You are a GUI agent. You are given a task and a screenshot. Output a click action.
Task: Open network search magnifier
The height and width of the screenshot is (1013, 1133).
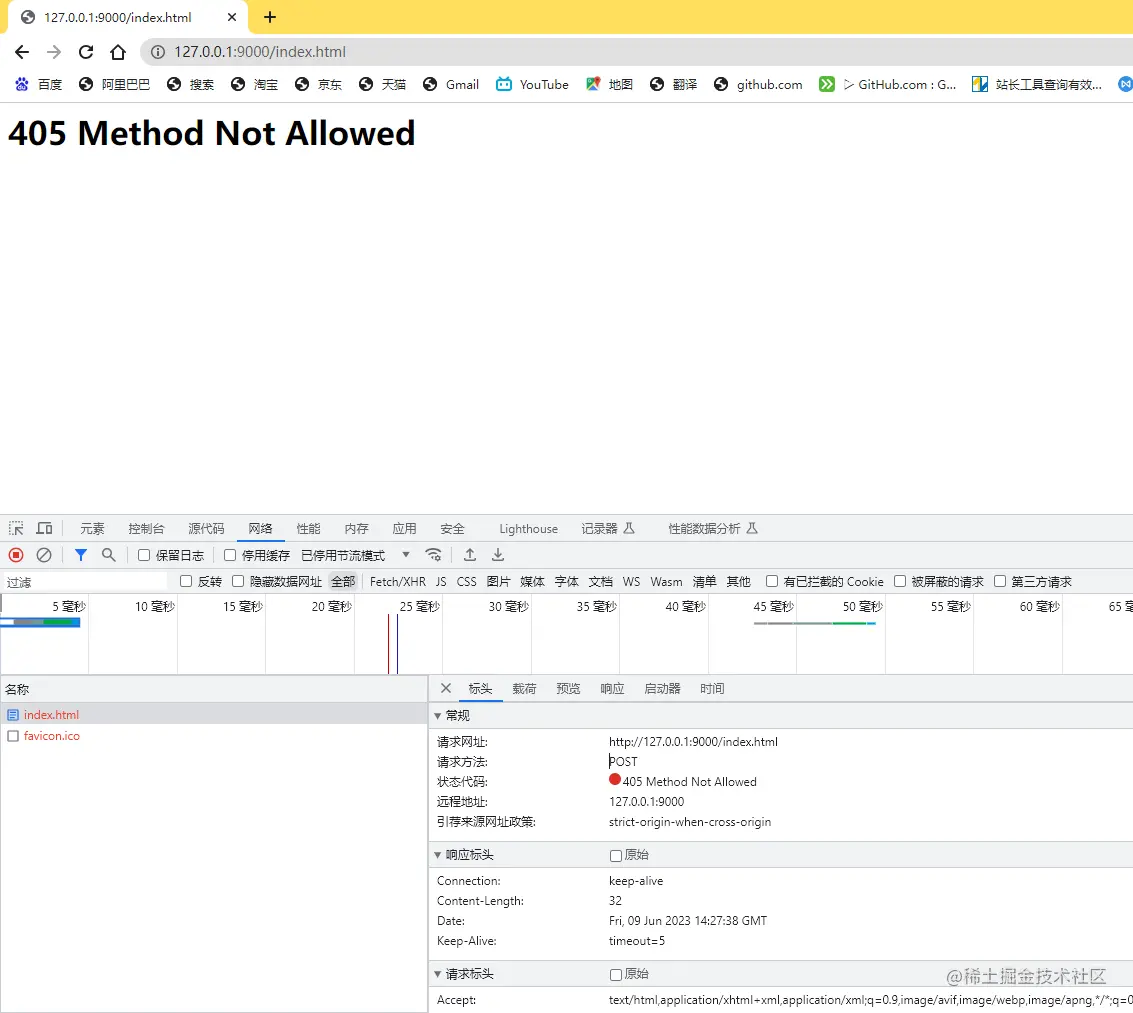coord(108,555)
